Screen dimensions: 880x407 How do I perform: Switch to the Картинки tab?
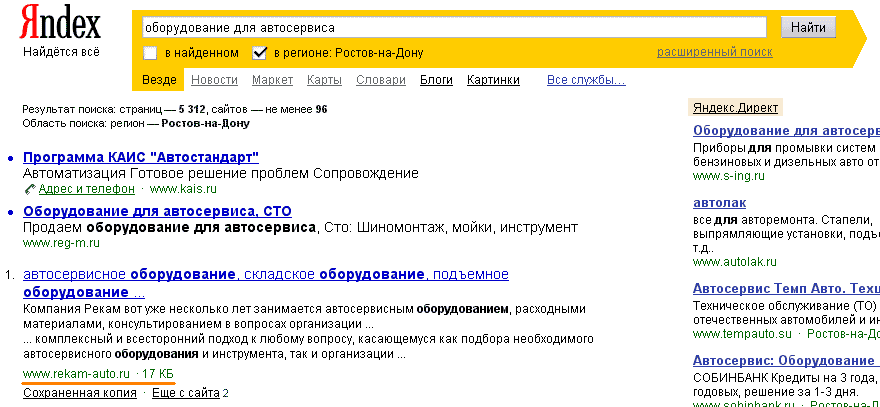[493, 80]
